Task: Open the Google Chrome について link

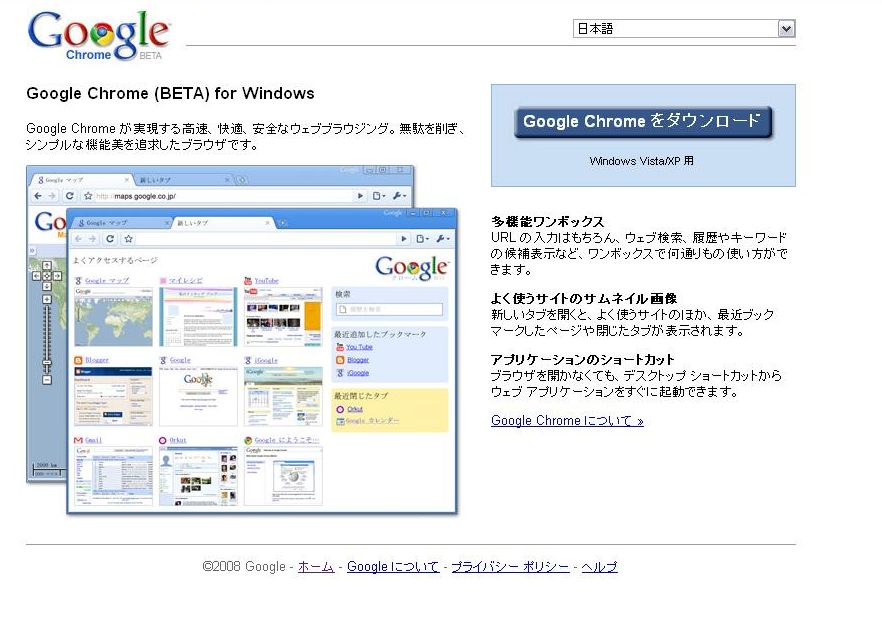Action: pyautogui.click(x=567, y=420)
